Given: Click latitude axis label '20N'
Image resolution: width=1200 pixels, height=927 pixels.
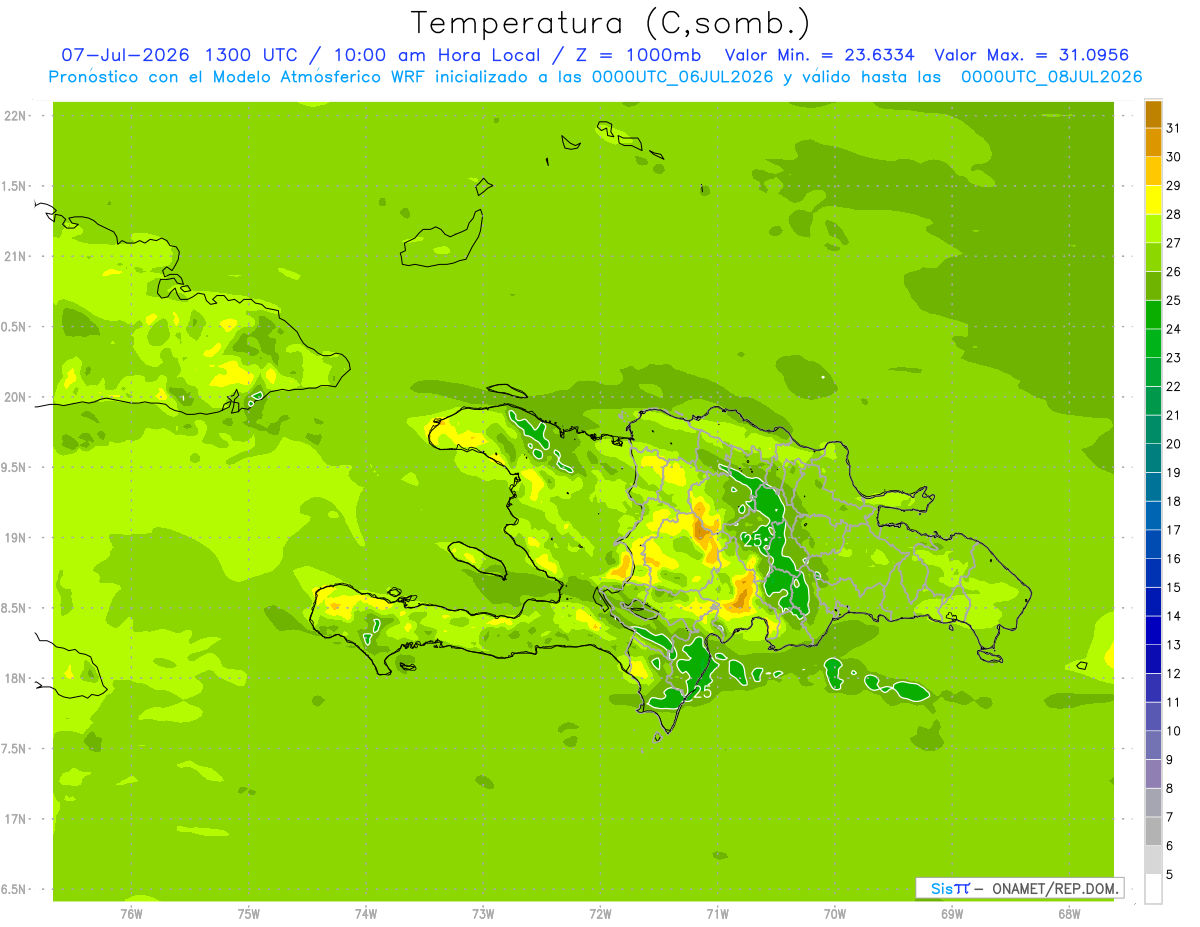Looking at the screenshot, I should [x=15, y=397].
